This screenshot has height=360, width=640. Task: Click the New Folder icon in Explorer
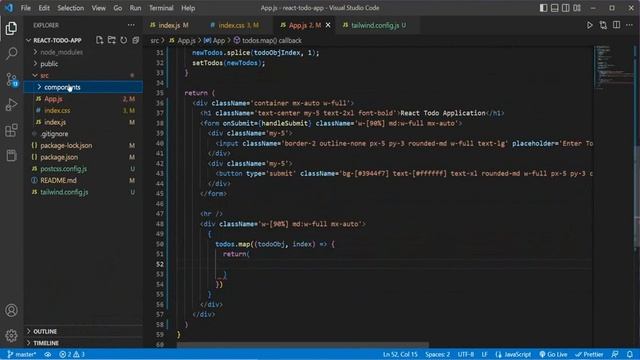coord(111,40)
